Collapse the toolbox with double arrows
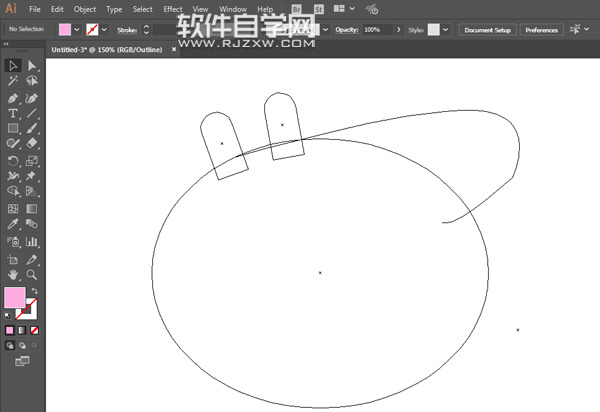This screenshot has height=412, width=600. point(6,44)
